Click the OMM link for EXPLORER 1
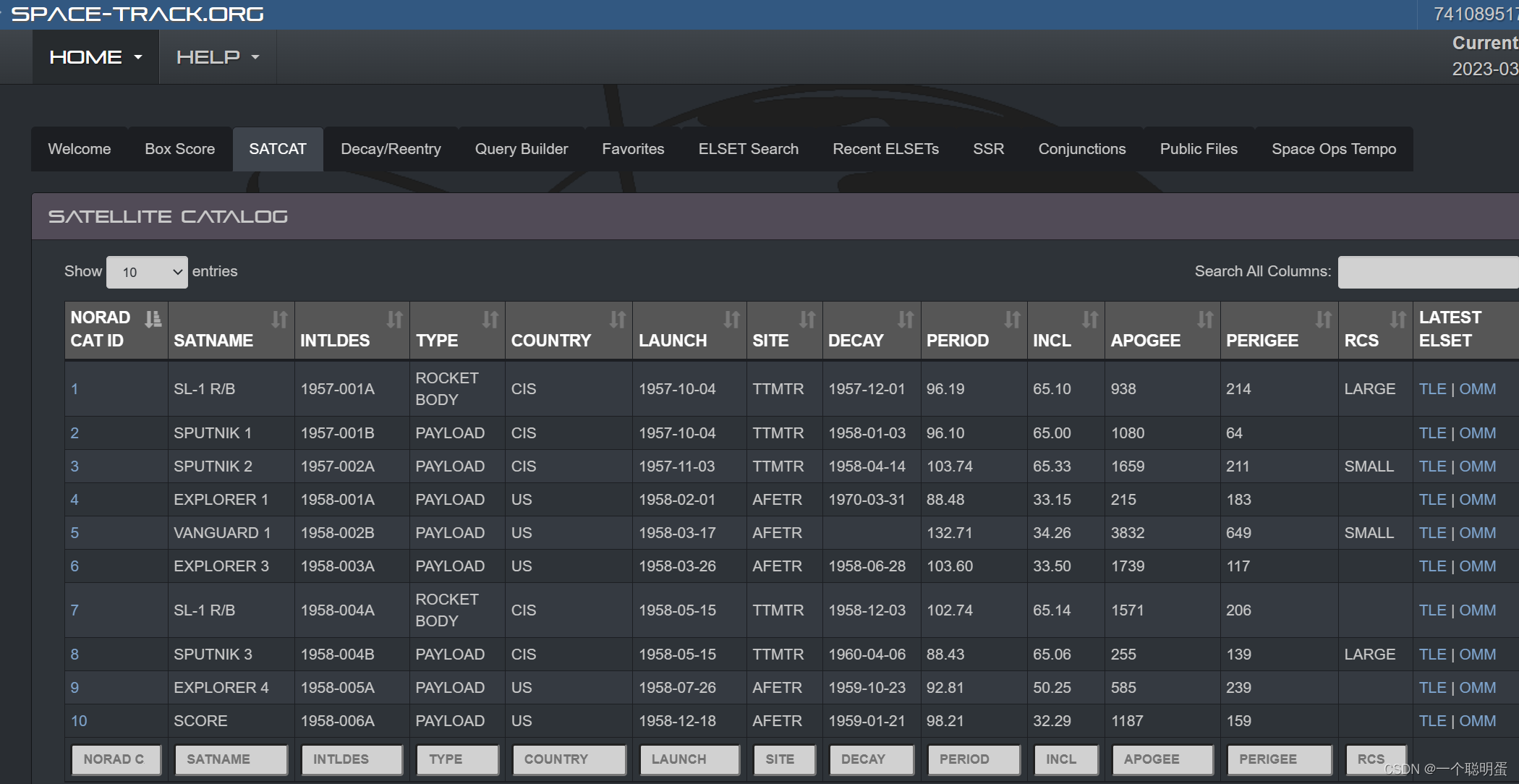1519x784 pixels. (1478, 499)
